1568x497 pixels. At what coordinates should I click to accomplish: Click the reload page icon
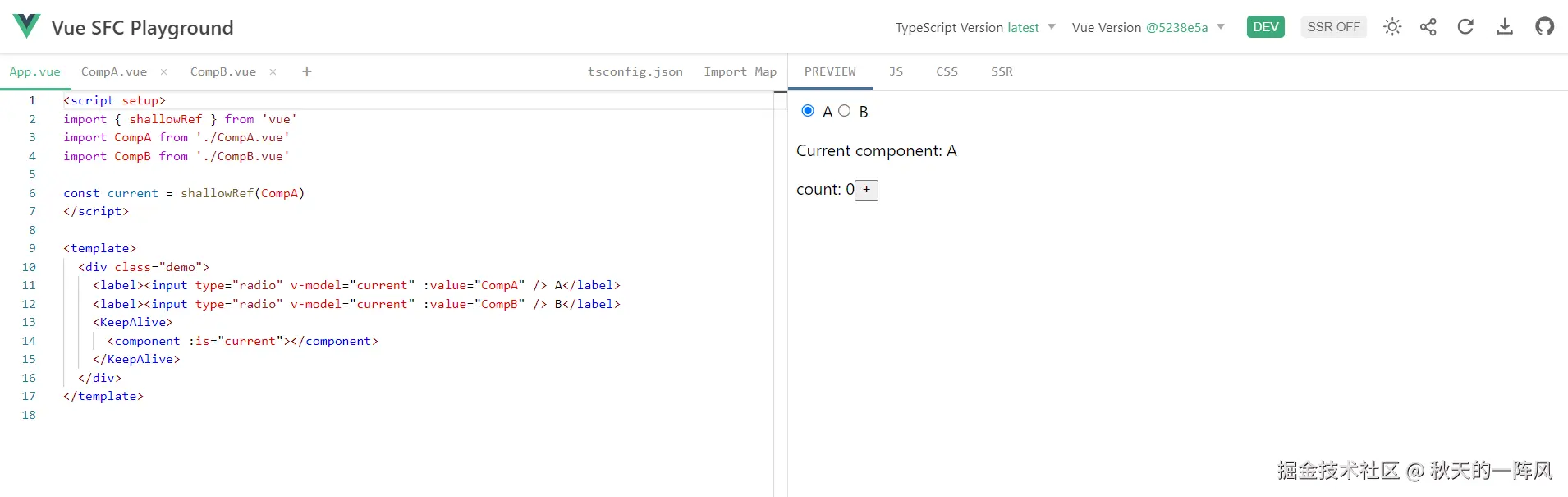[x=1465, y=27]
